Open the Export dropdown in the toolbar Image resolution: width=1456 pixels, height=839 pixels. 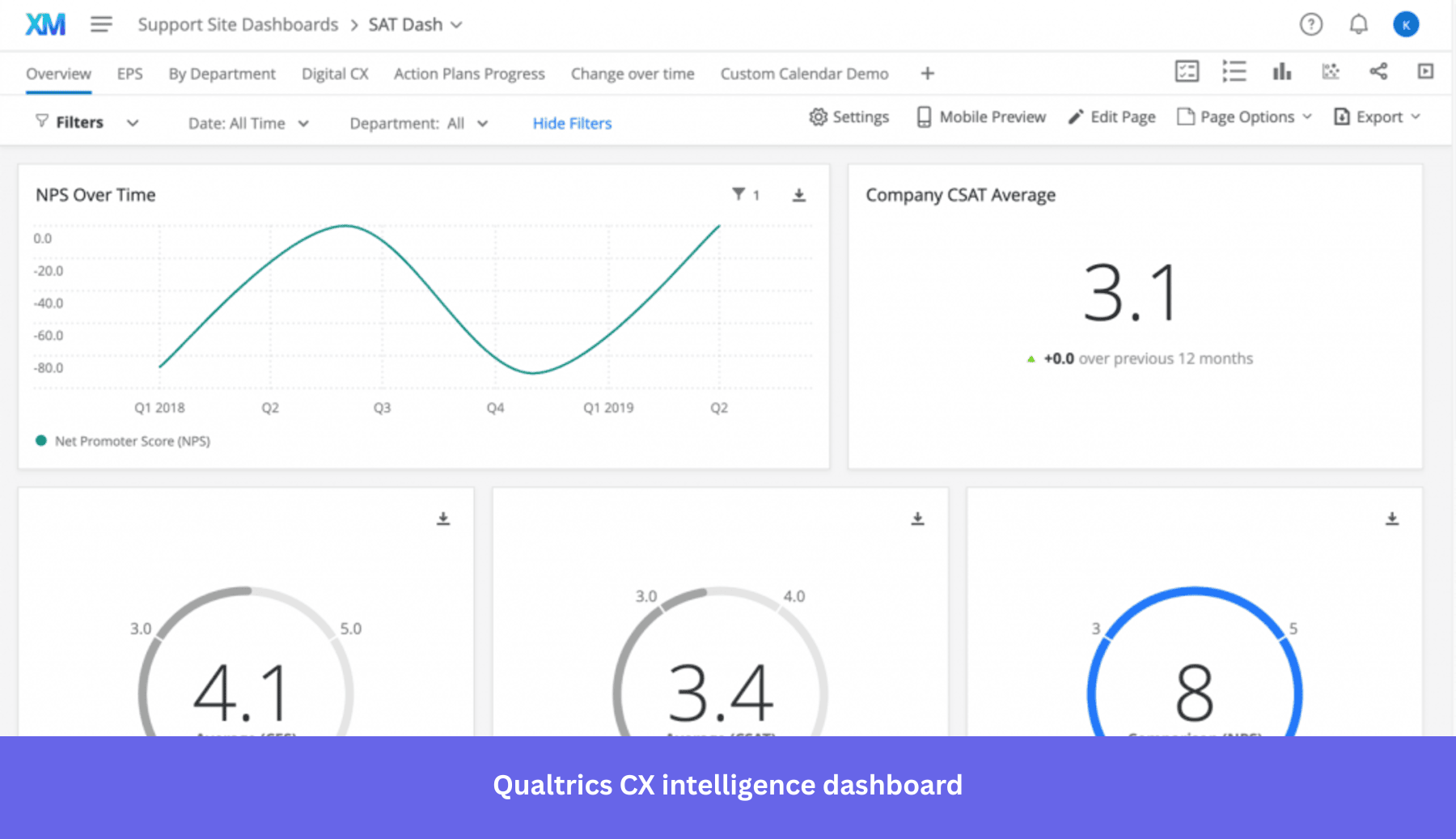point(1377,117)
